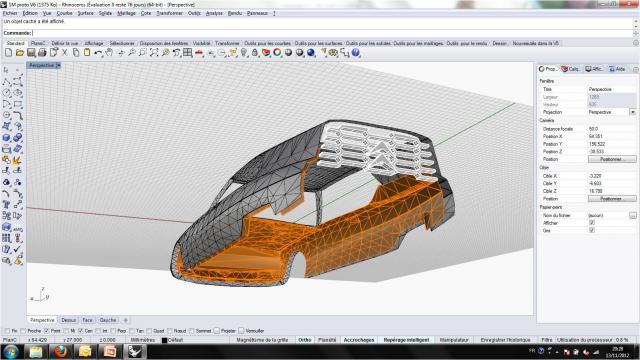Enable the Quad osnap checkbox

[149, 331]
